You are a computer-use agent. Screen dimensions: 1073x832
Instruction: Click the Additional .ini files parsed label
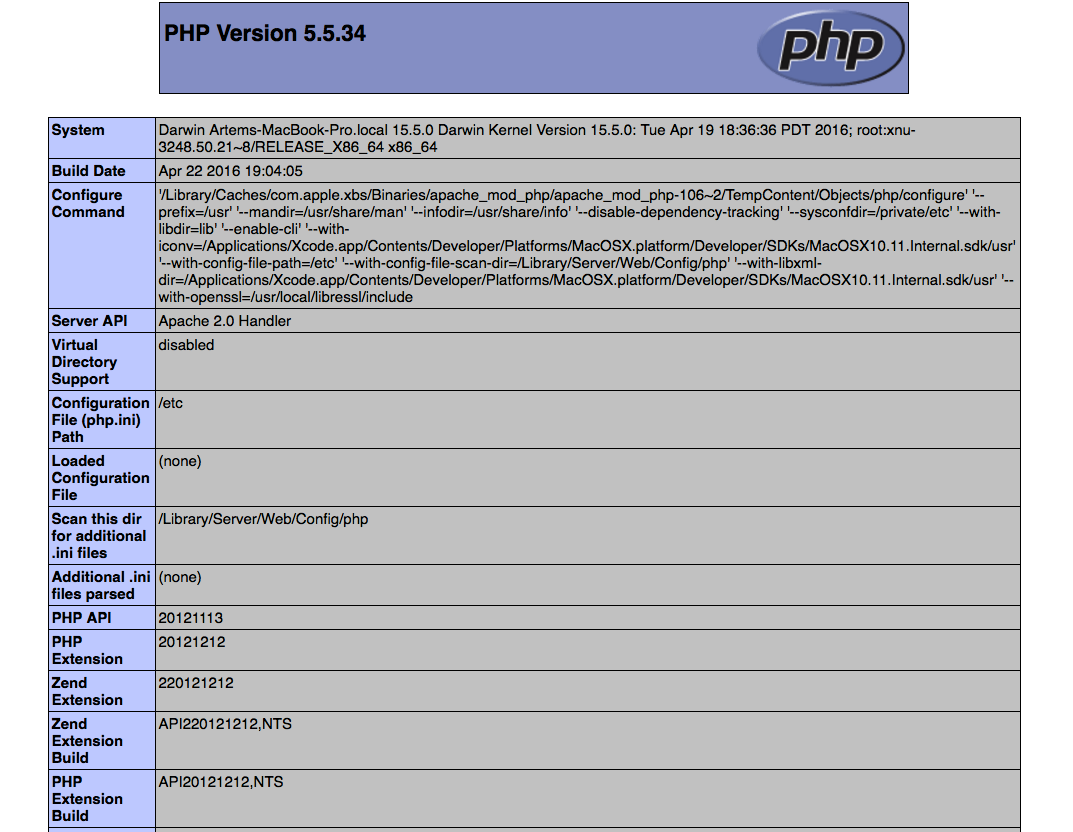pos(101,585)
